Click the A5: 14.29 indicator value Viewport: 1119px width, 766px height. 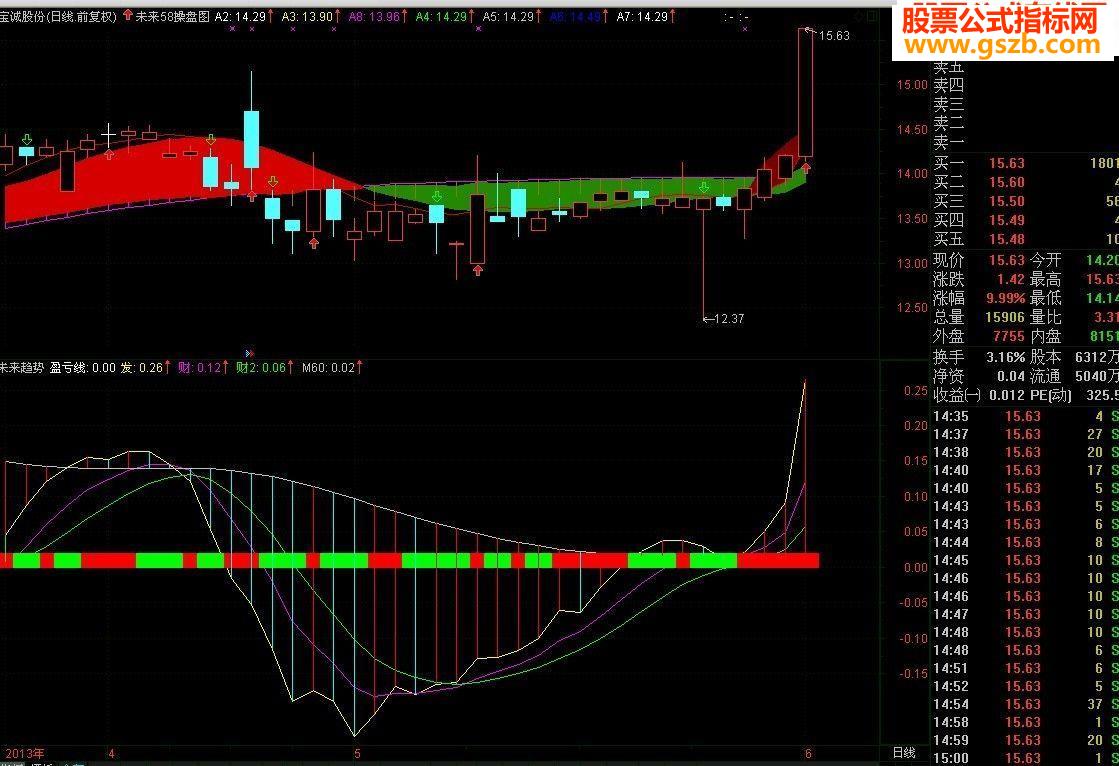tap(507, 16)
